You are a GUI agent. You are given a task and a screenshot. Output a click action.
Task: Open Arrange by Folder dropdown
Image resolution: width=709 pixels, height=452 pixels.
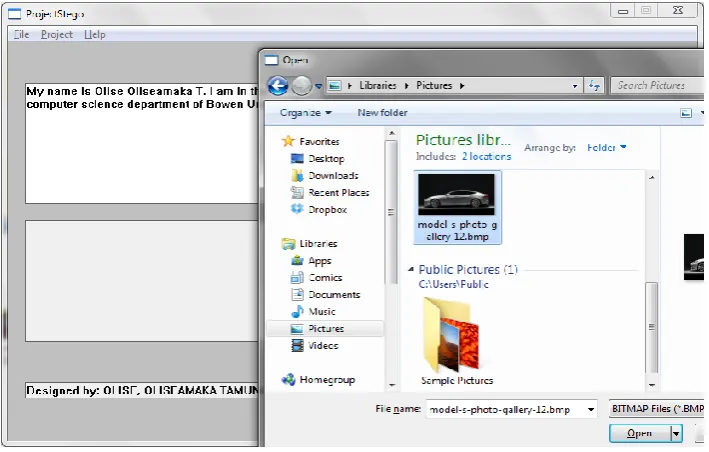[606, 147]
